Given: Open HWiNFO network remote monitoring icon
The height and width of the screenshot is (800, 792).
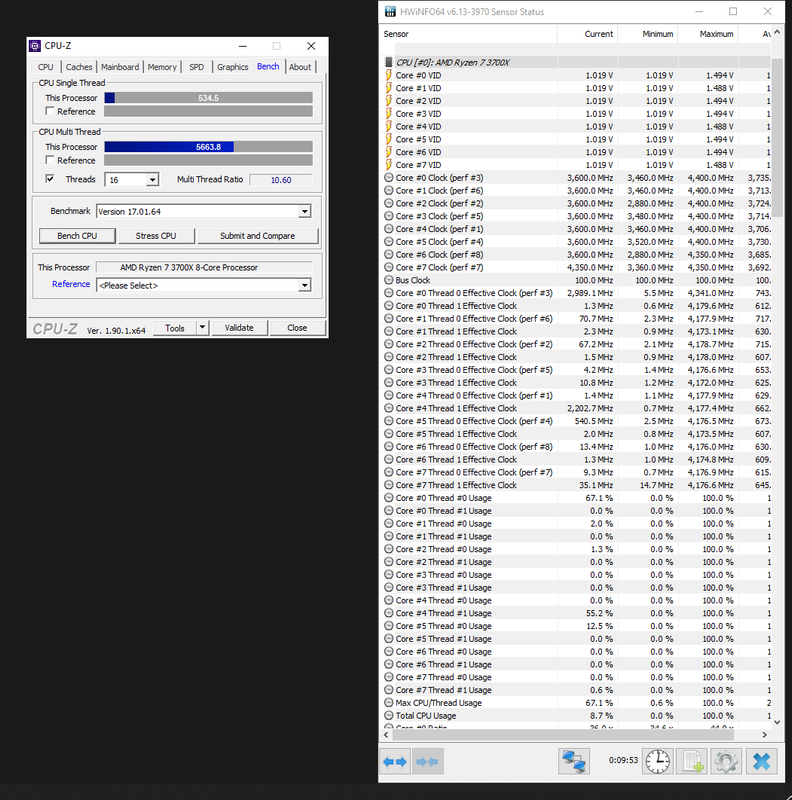Looking at the screenshot, I should click(574, 761).
